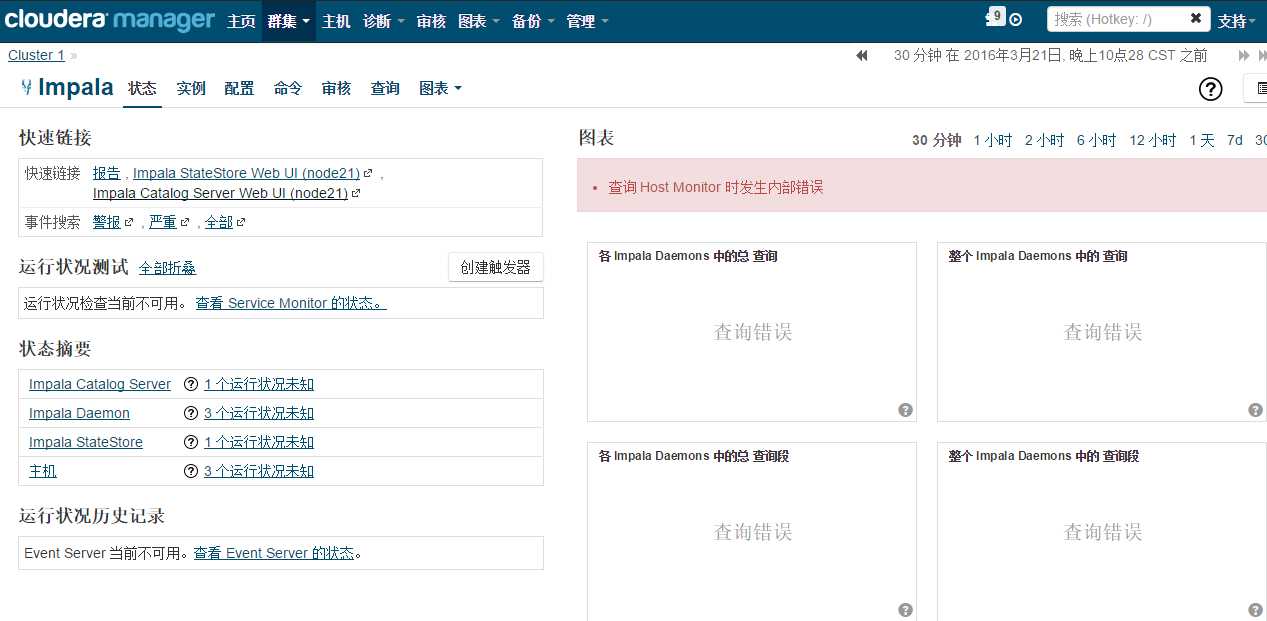Open the 报告 quick link
Screen dimensions: 1267x621
pos(107,173)
